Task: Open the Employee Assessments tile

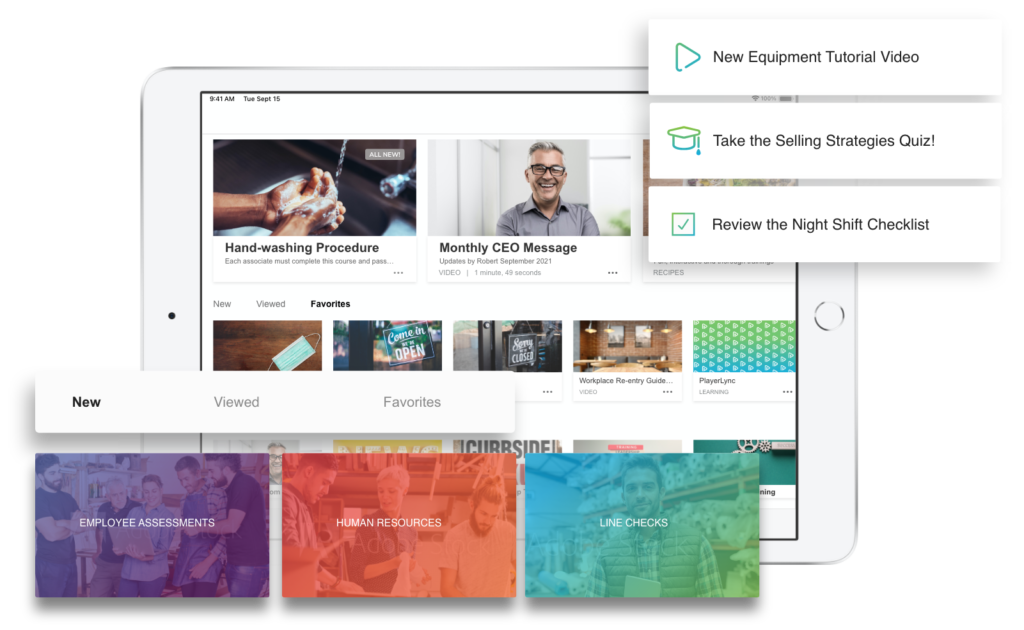Action: [x=147, y=523]
